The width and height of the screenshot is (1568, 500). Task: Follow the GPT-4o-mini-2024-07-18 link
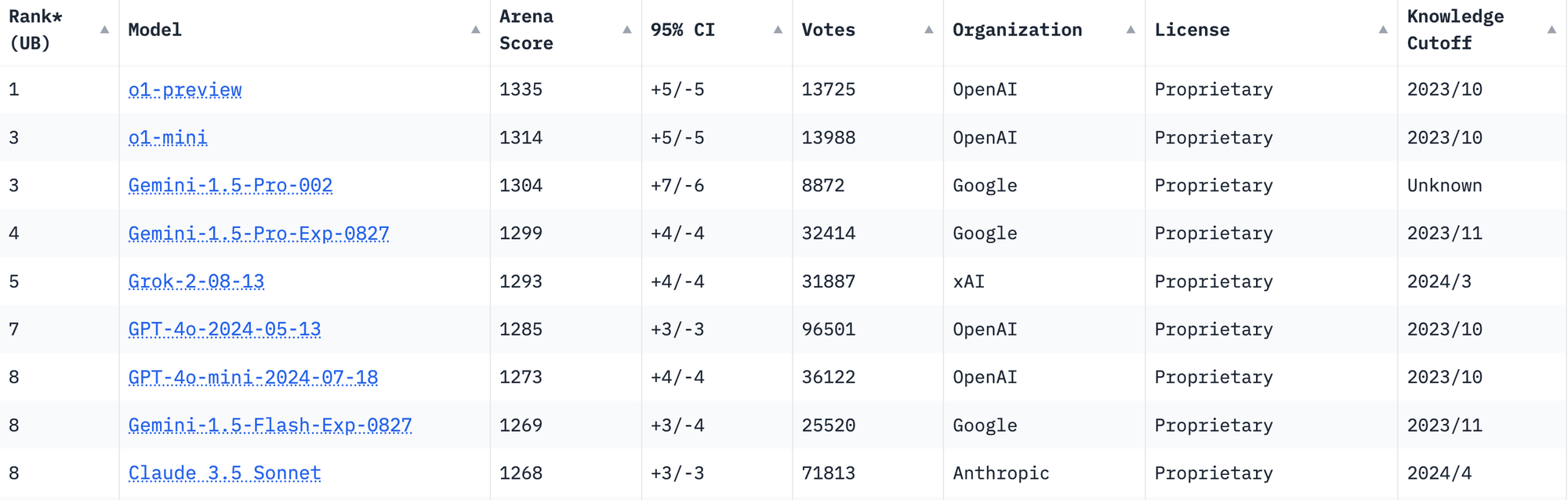[x=253, y=378]
